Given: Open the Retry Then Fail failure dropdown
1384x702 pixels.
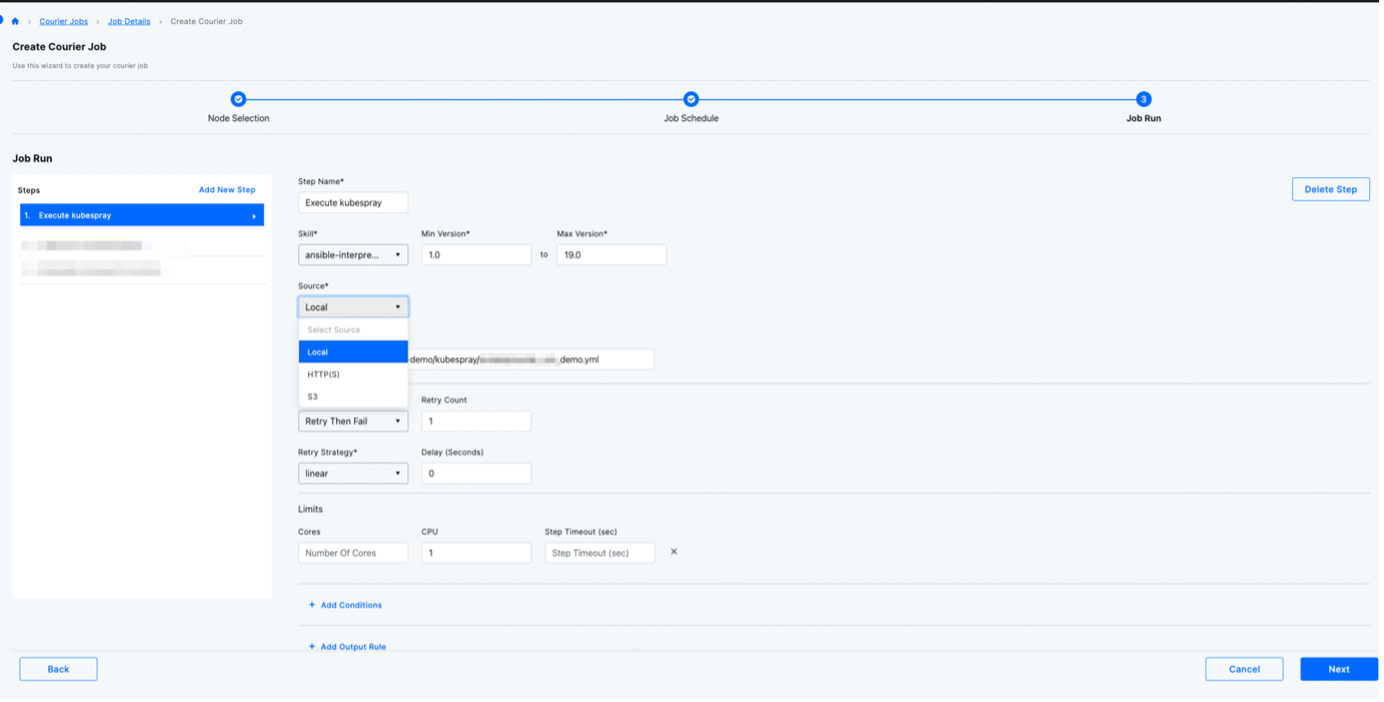Looking at the screenshot, I should click(x=353, y=420).
